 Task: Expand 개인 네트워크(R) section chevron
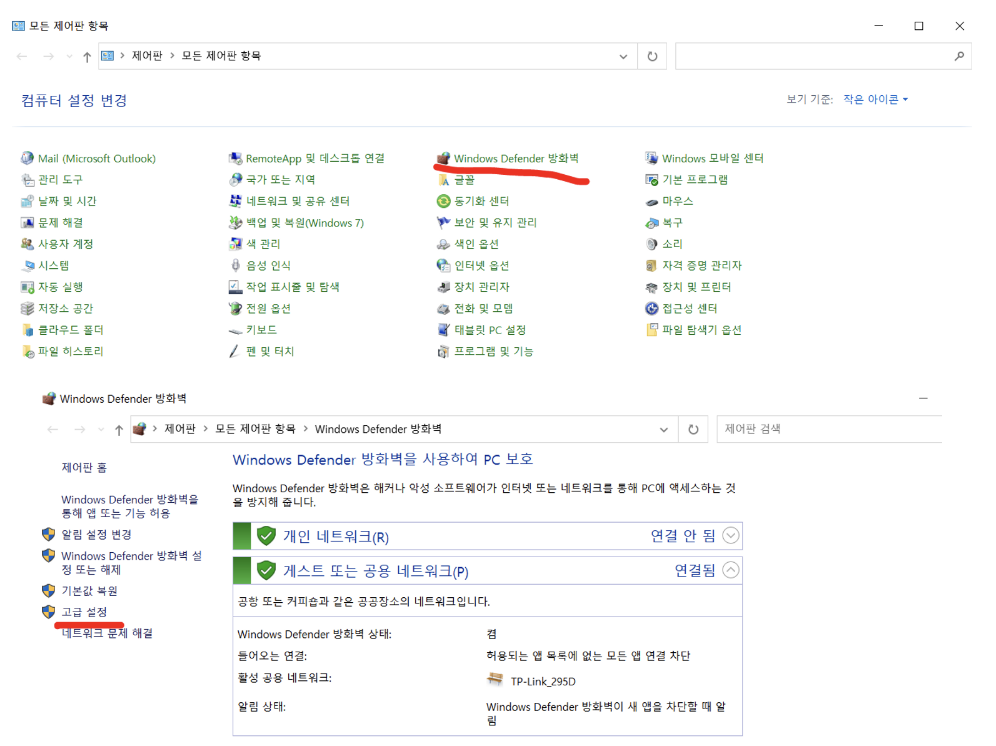(730, 536)
